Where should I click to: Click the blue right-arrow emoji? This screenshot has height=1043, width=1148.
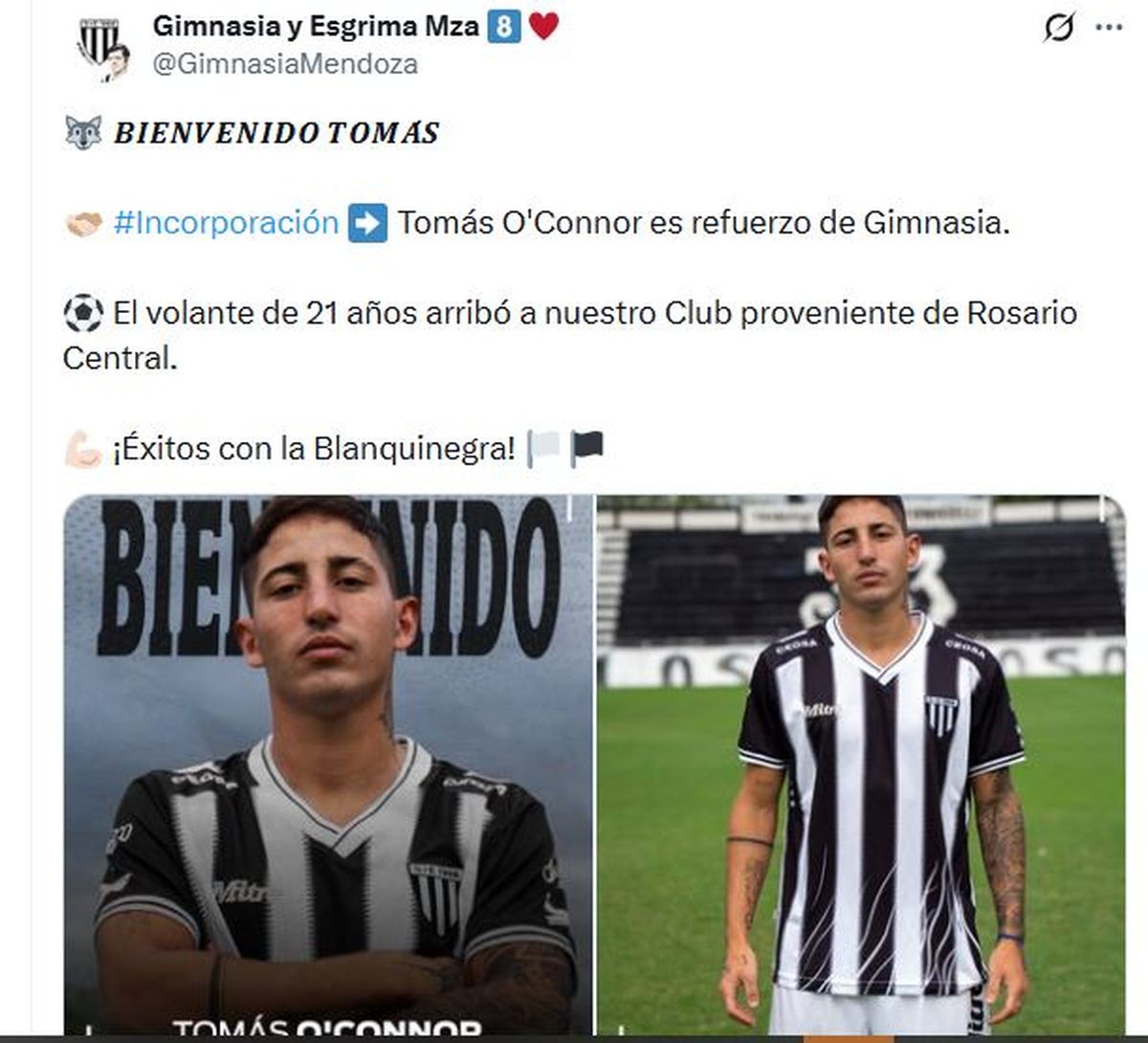click(x=367, y=224)
